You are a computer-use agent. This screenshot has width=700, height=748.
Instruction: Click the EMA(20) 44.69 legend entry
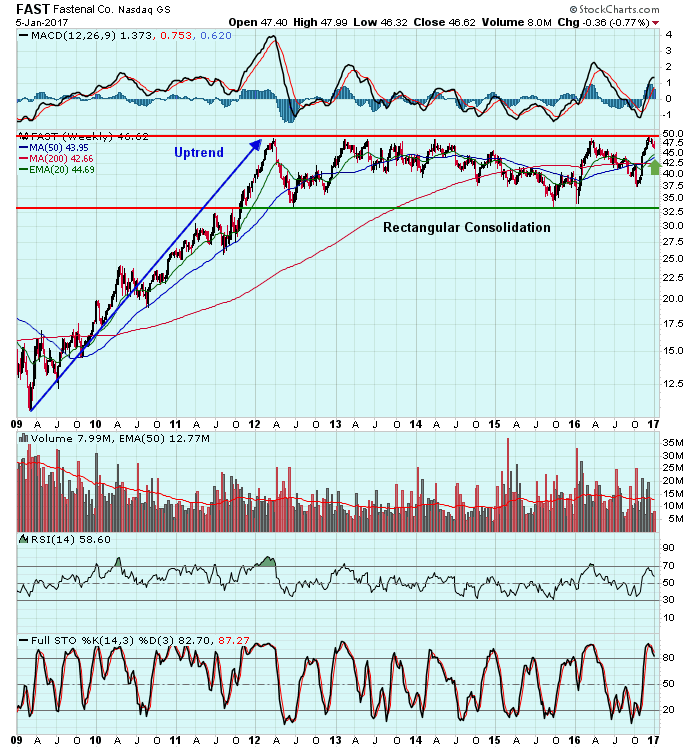tap(62, 169)
